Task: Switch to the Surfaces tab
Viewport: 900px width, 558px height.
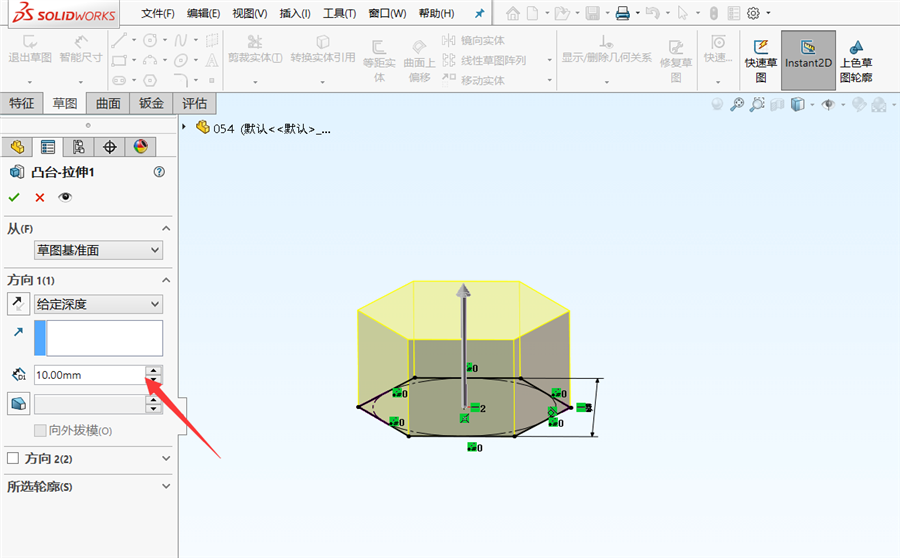Action: pyautogui.click(x=108, y=103)
